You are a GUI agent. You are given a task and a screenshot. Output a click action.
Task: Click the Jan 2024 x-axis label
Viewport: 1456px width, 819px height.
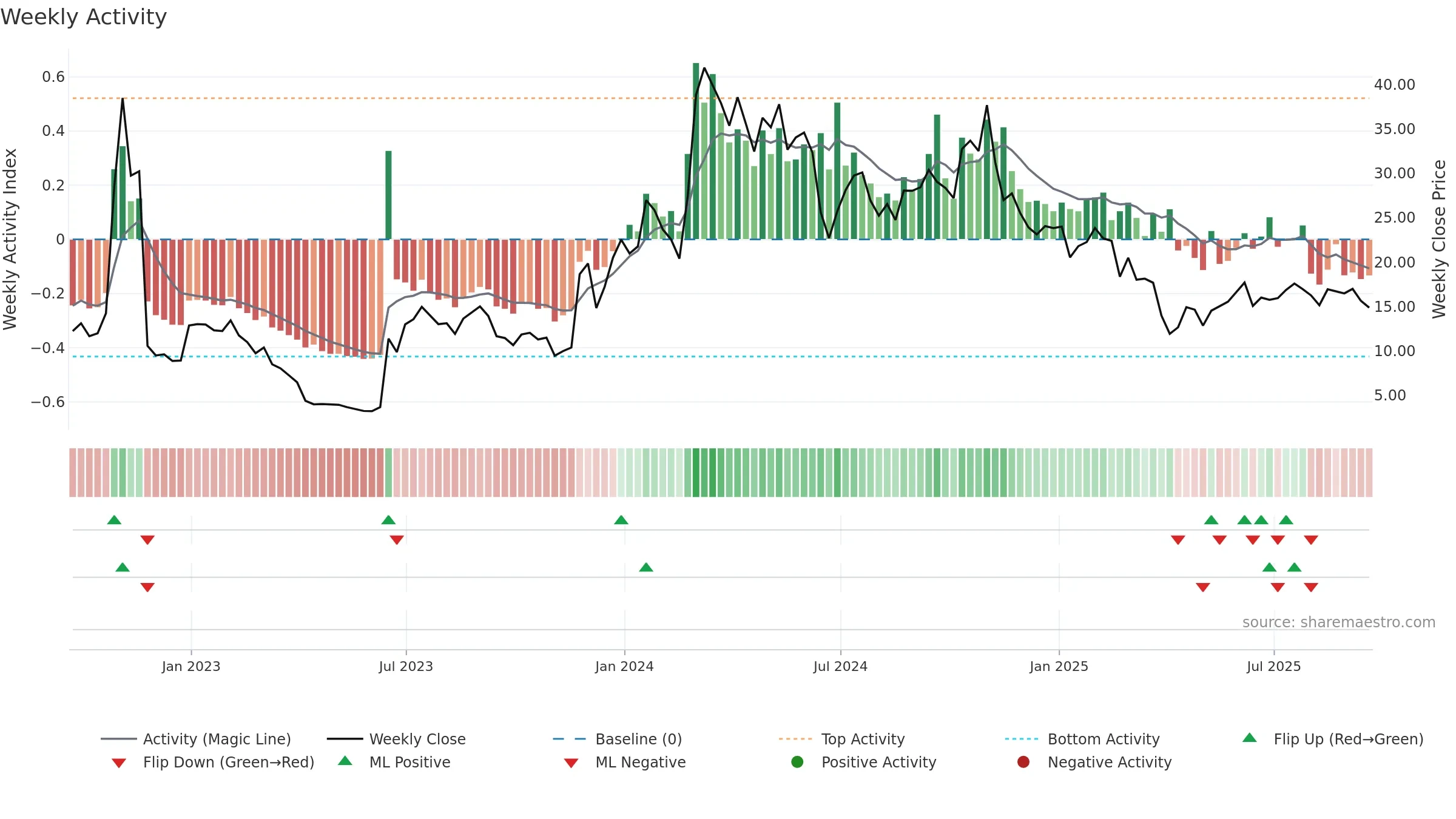coord(624,666)
